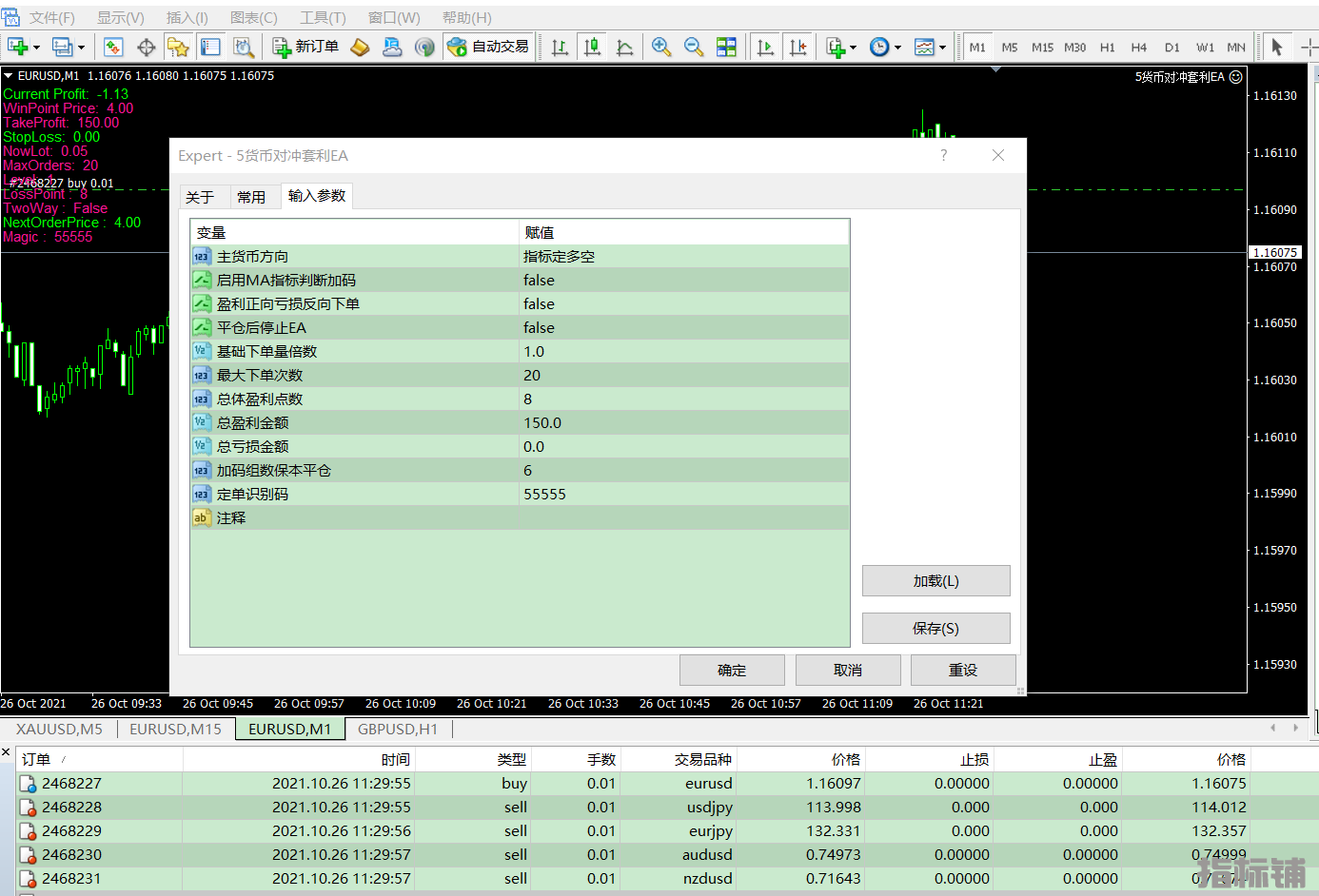The image size is (1319, 896).
Task: Select the crosshair tool icon
Action: tap(146, 47)
